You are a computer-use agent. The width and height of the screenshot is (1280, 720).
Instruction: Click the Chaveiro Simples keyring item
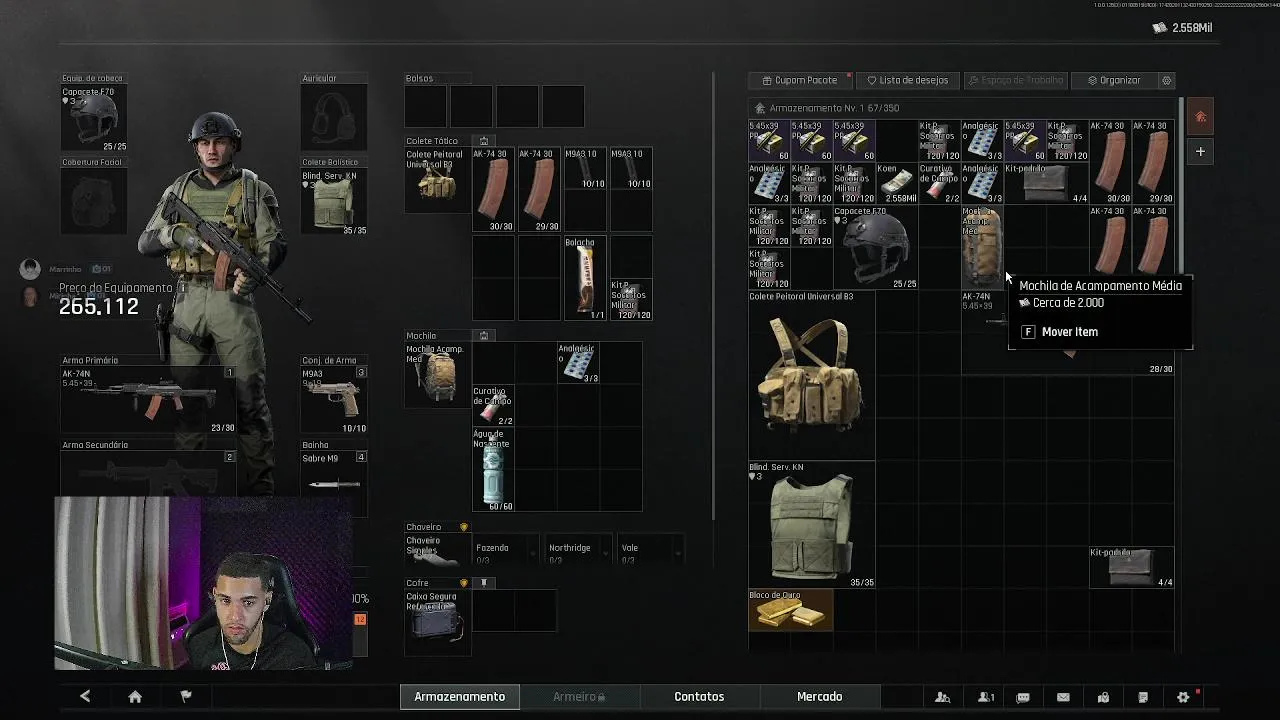pos(437,550)
